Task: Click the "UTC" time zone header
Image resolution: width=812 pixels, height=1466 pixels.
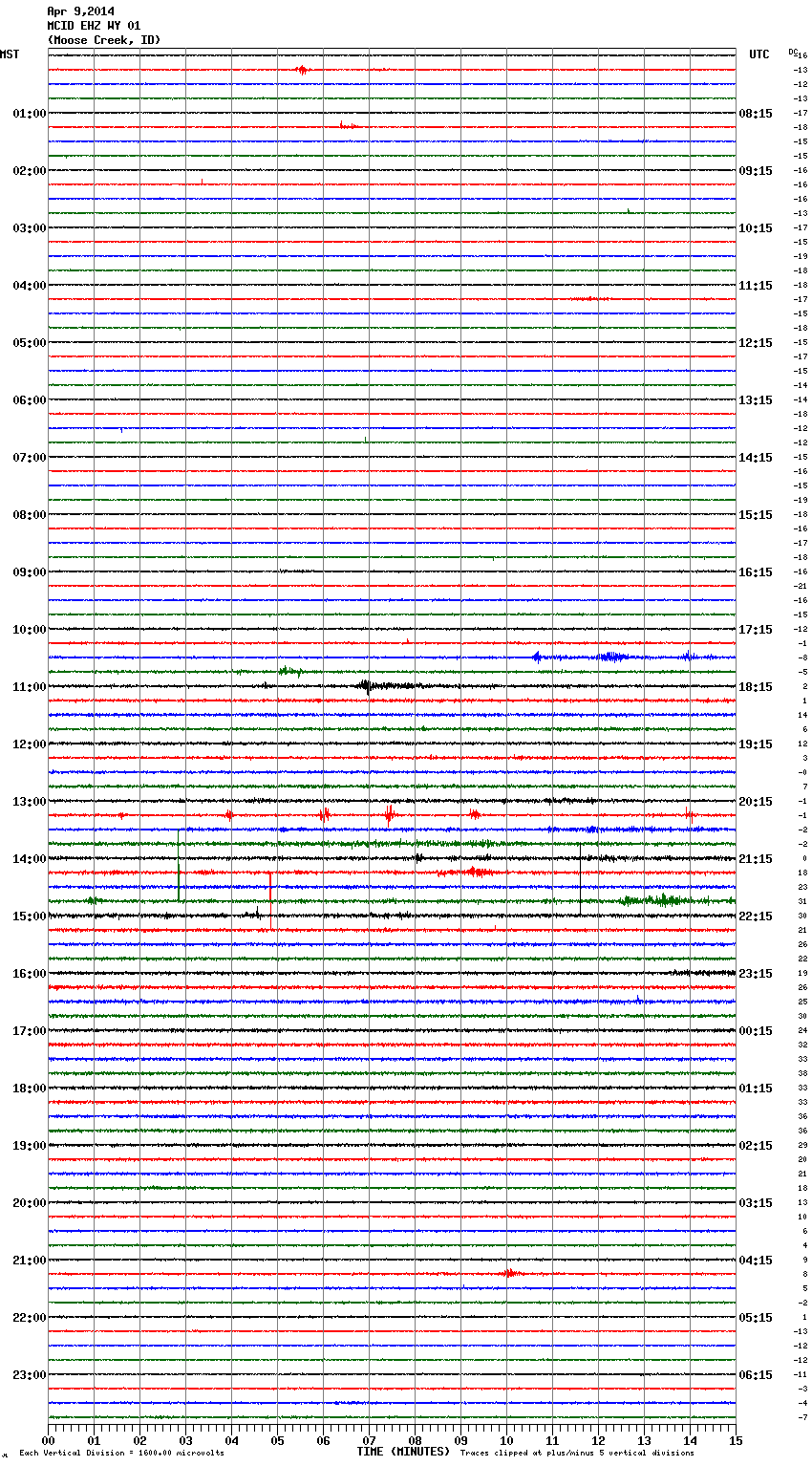Action: tap(759, 54)
